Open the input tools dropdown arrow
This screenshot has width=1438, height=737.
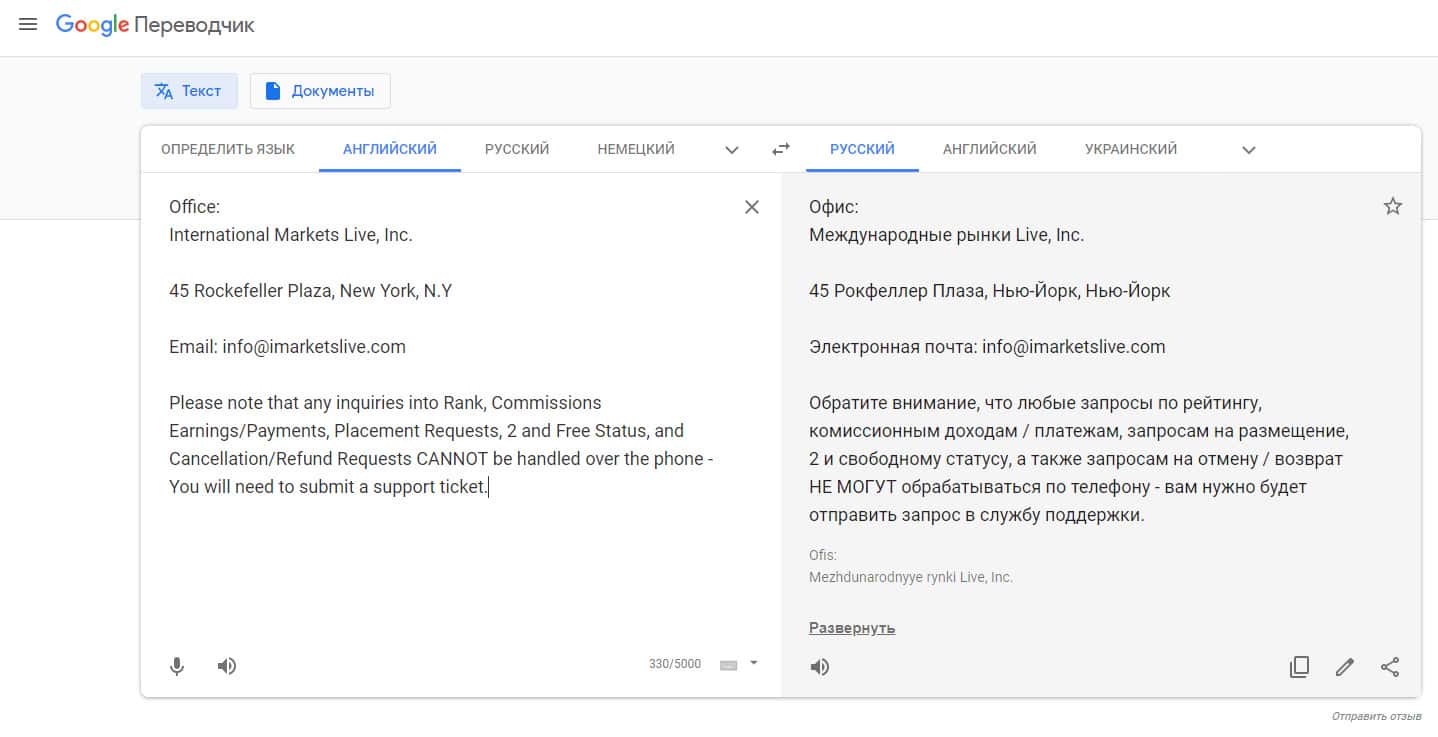(x=754, y=662)
